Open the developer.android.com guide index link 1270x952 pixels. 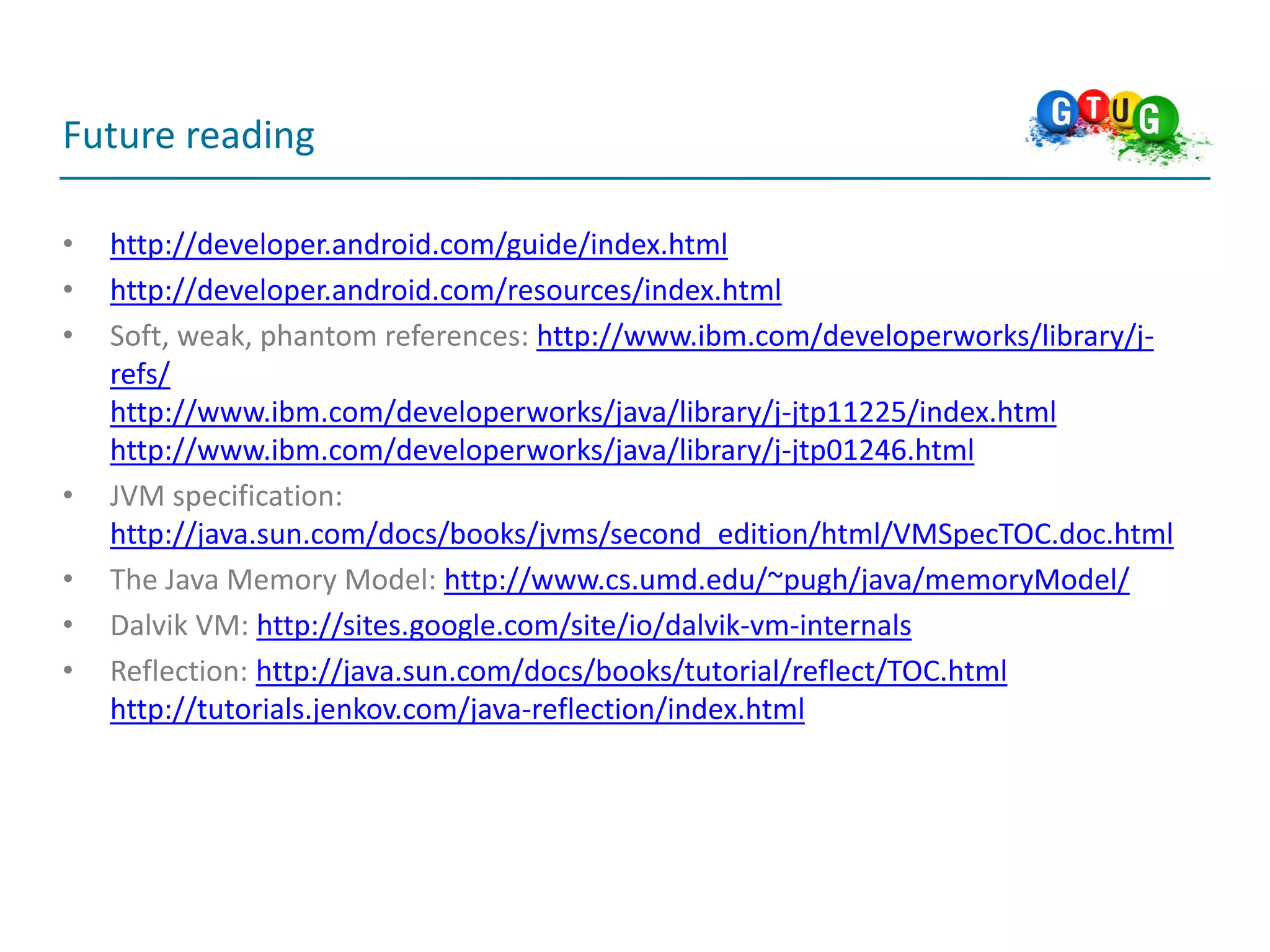(419, 245)
